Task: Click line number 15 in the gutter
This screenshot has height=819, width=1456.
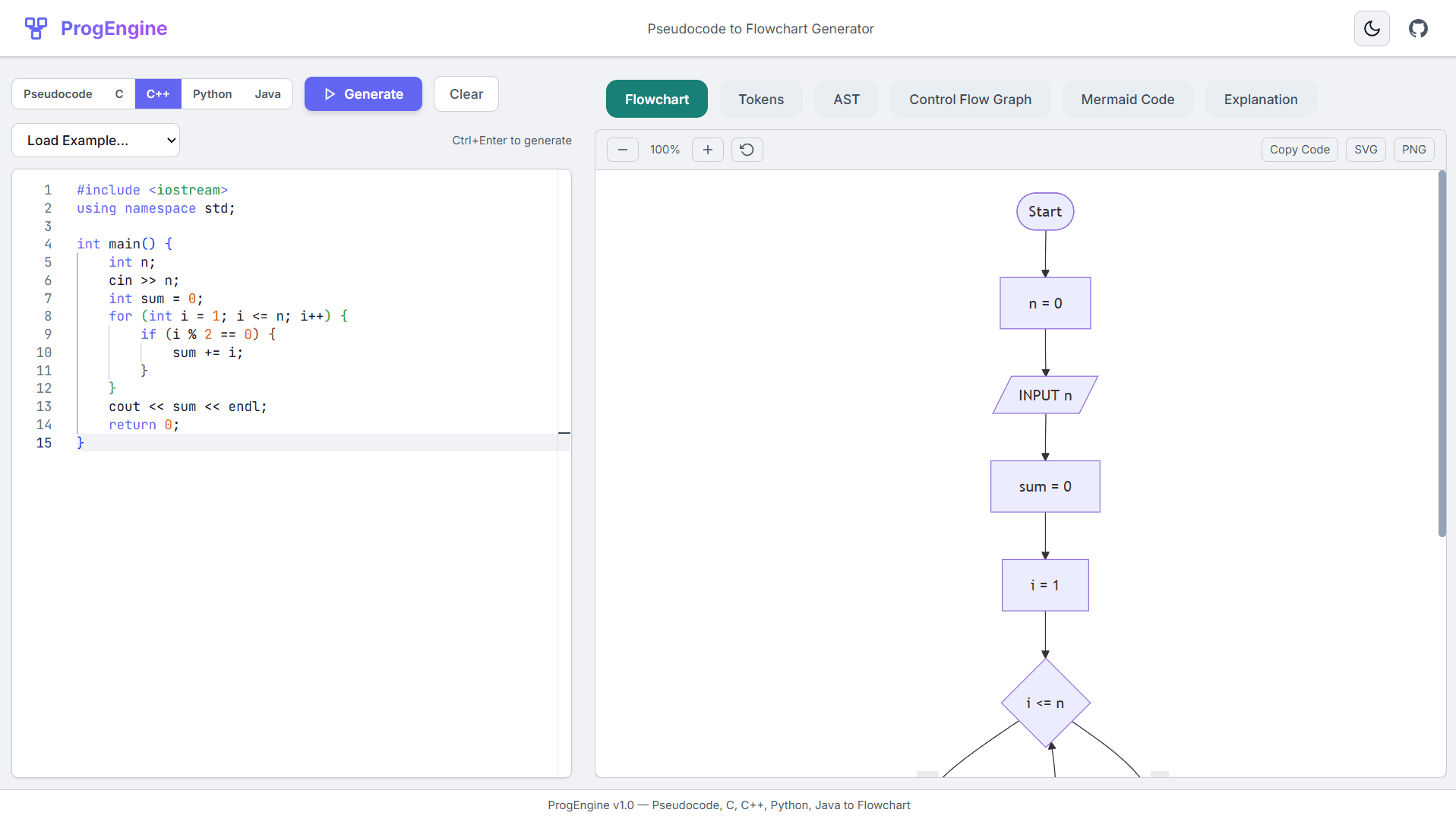Action: tap(44, 443)
